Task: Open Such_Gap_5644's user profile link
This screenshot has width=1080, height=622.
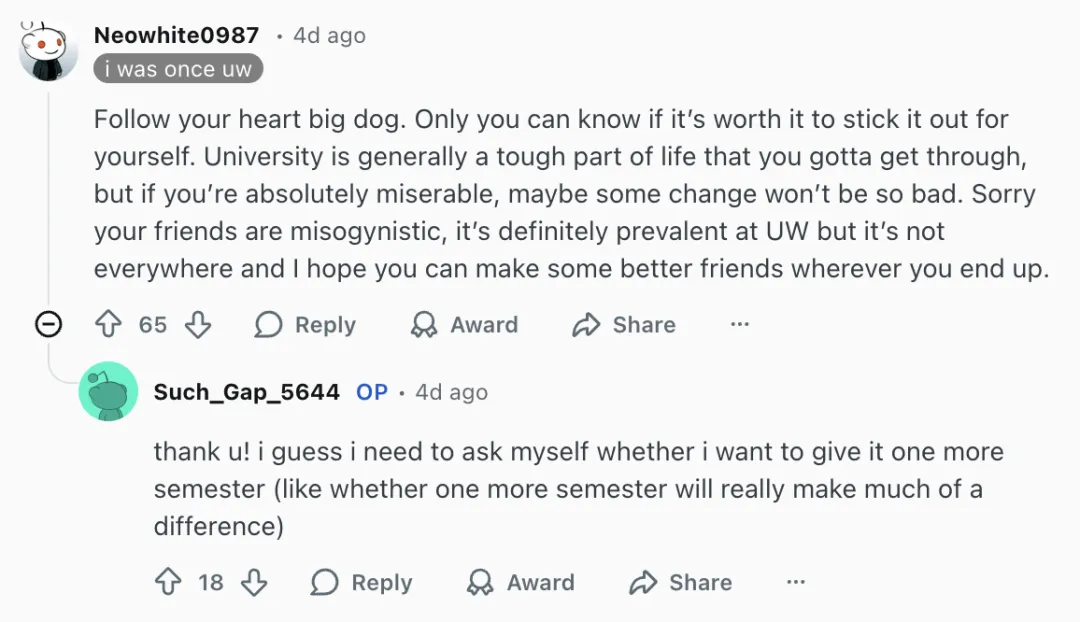Action: (x=247, y=392)
